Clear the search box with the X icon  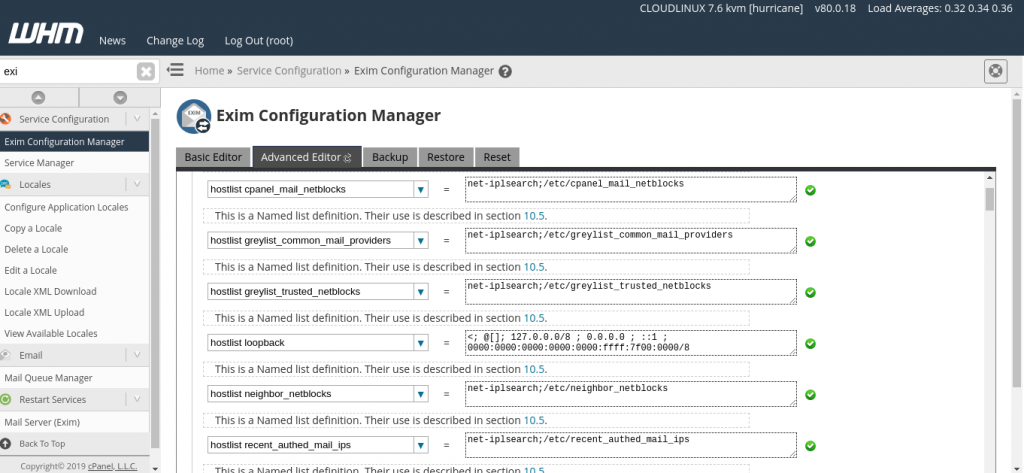[146, 71]
